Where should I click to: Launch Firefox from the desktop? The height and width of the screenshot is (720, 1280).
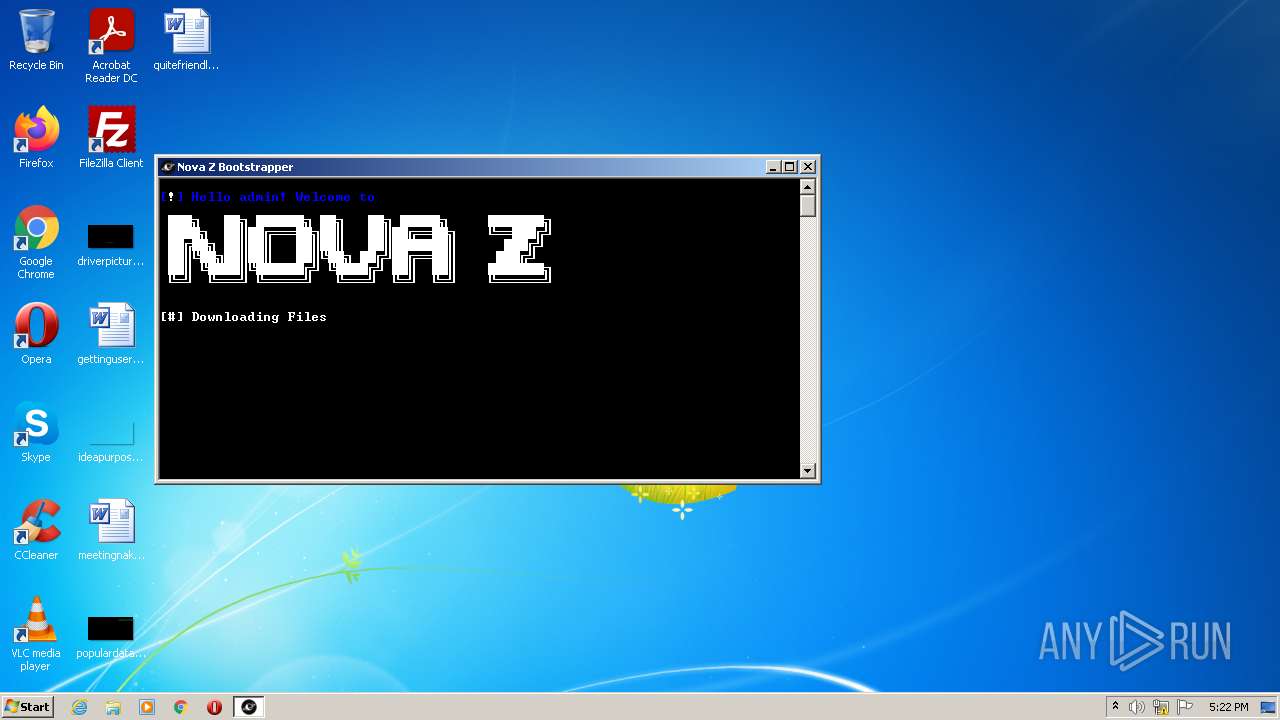tap(36, 138)
